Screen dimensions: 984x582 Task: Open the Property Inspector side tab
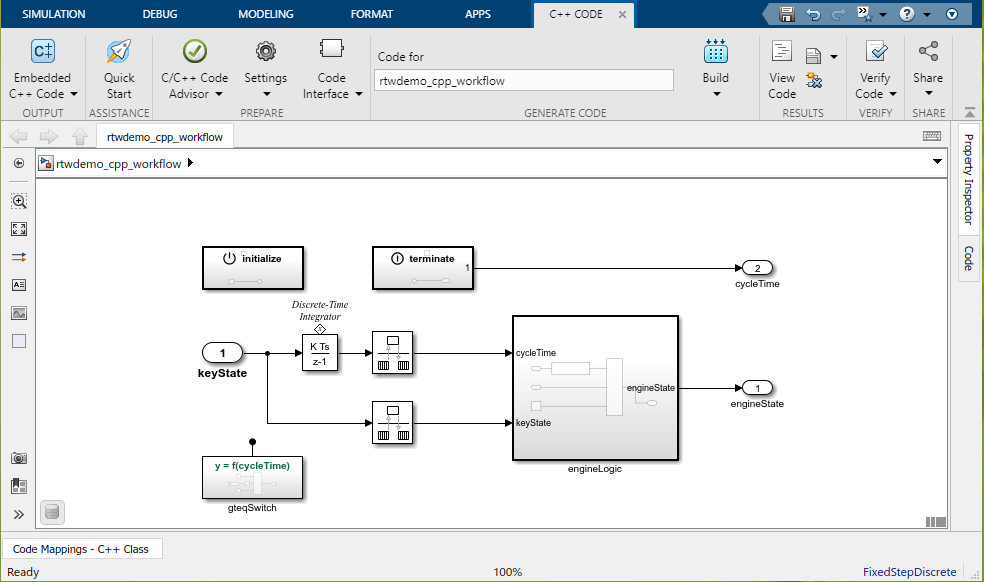point(969,180)
